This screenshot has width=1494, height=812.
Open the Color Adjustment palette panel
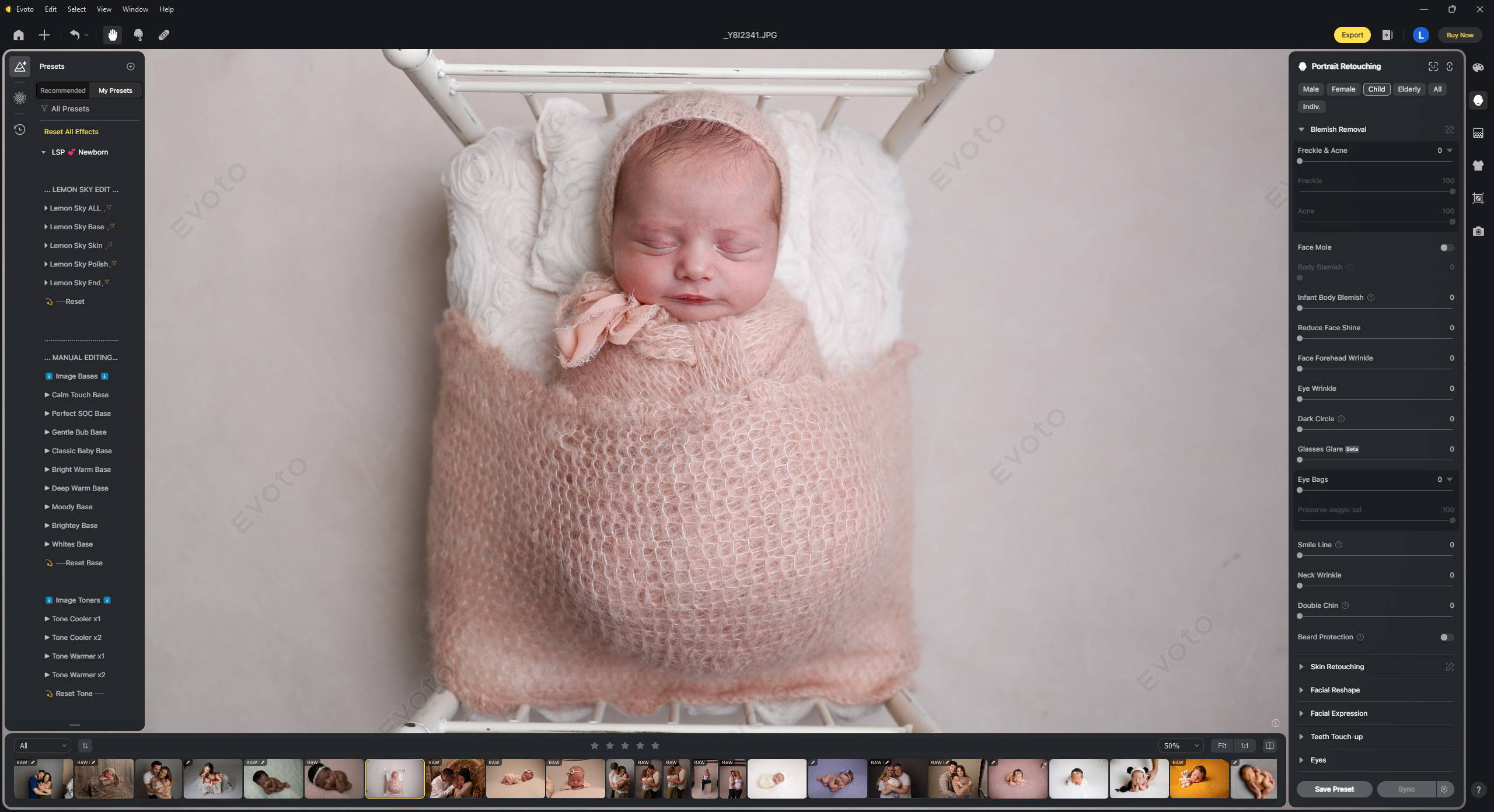click(1478, 68)
